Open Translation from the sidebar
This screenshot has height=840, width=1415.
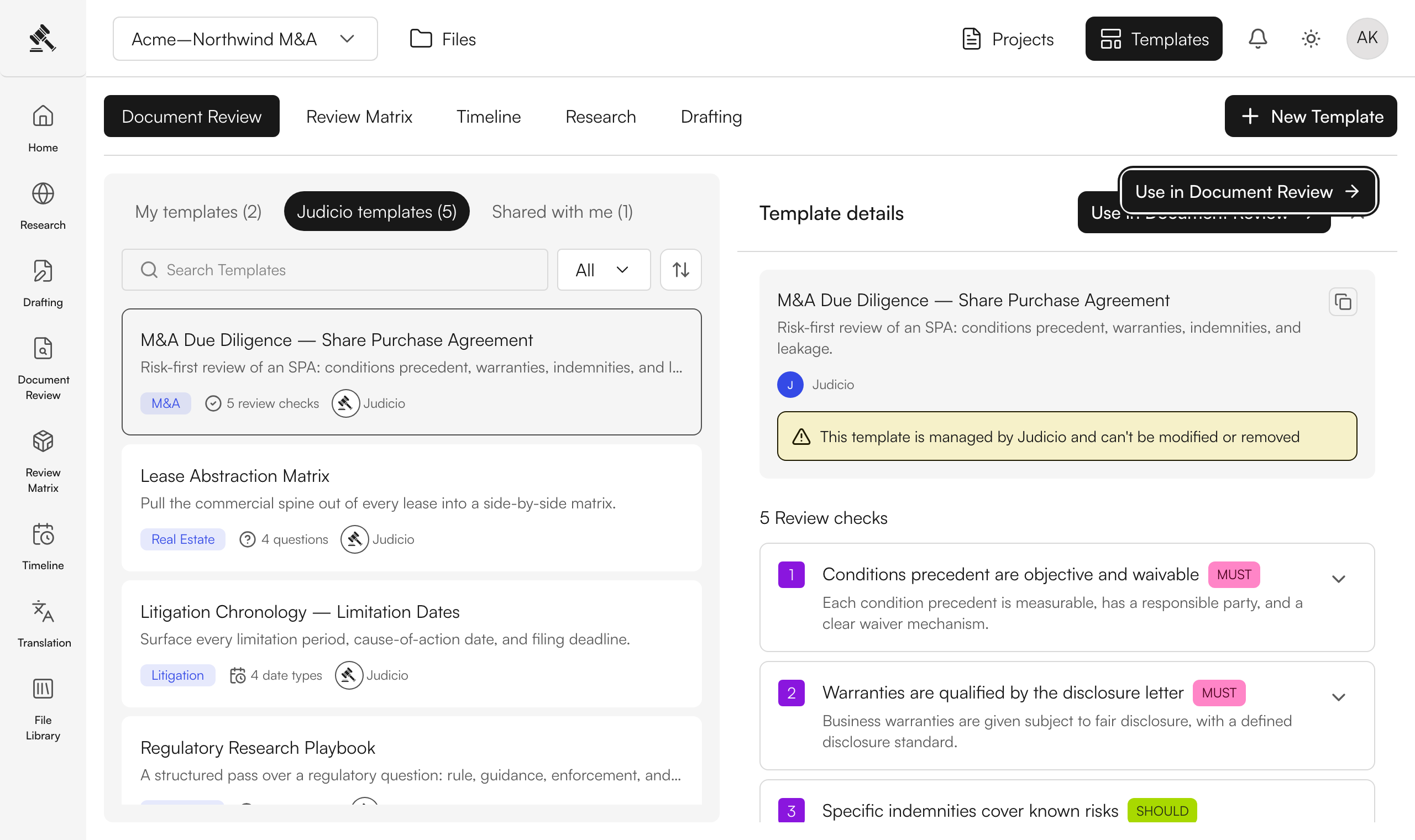tap(43, 623)
